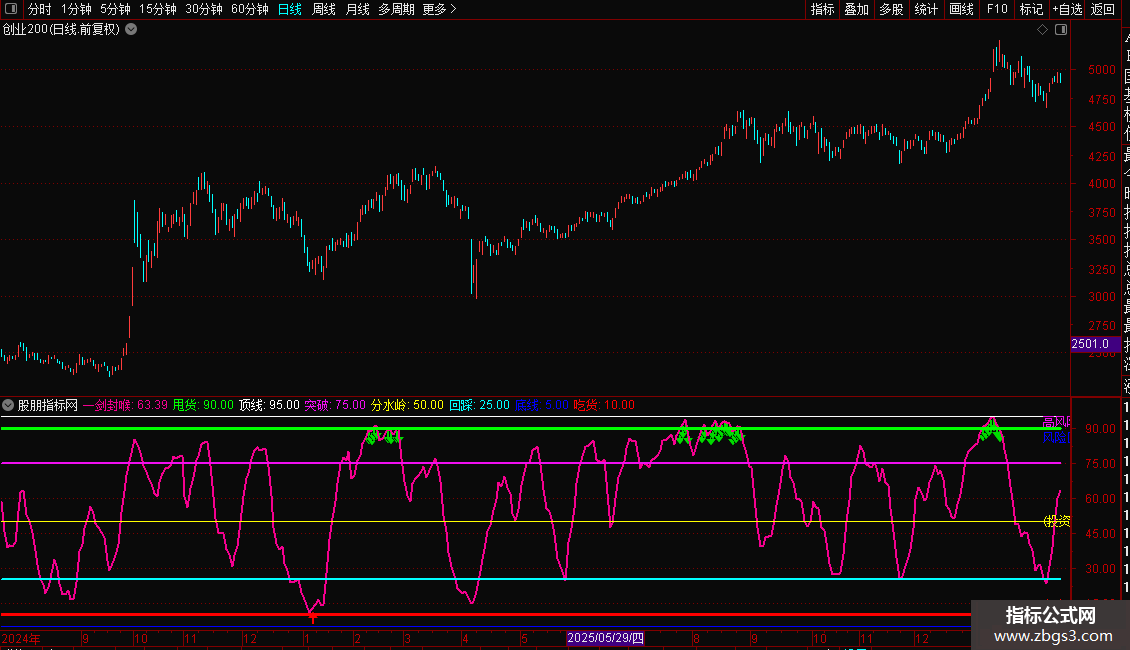Click the 2024年 label on time axis
The image size is (1130, 650).
tap(21, 638)
